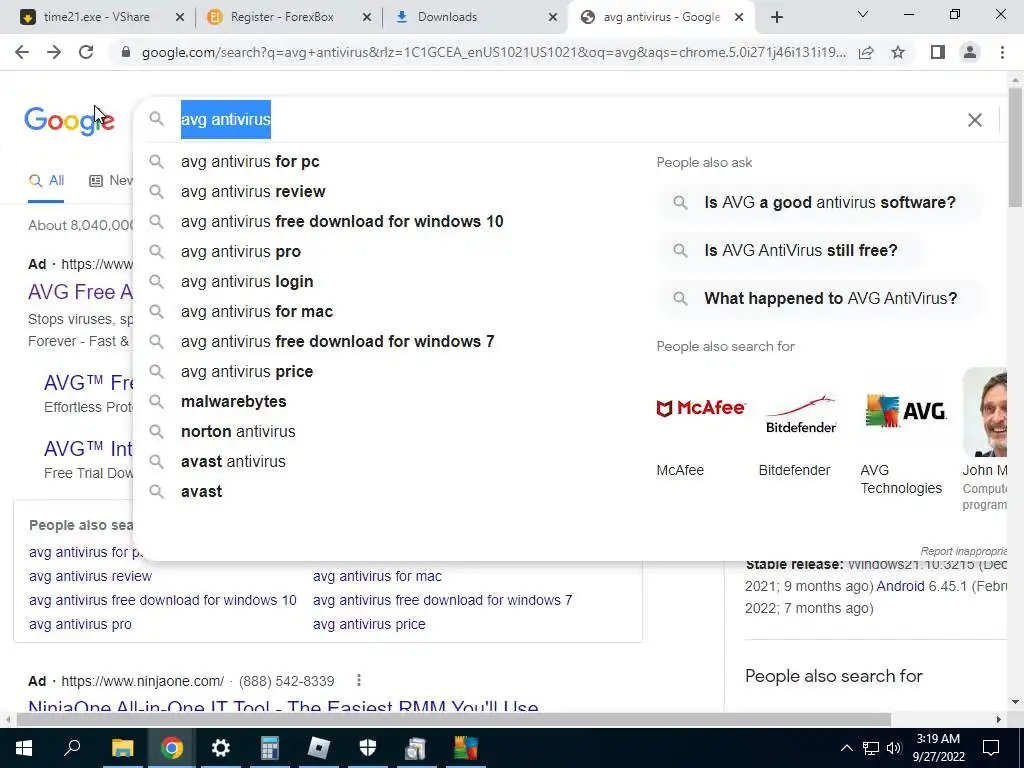The width and height of the screenshot is (1024, 768).
Task: Click Is AVG AntiVirus still free?
Action: pyautogui.click(x=791, y=251)
